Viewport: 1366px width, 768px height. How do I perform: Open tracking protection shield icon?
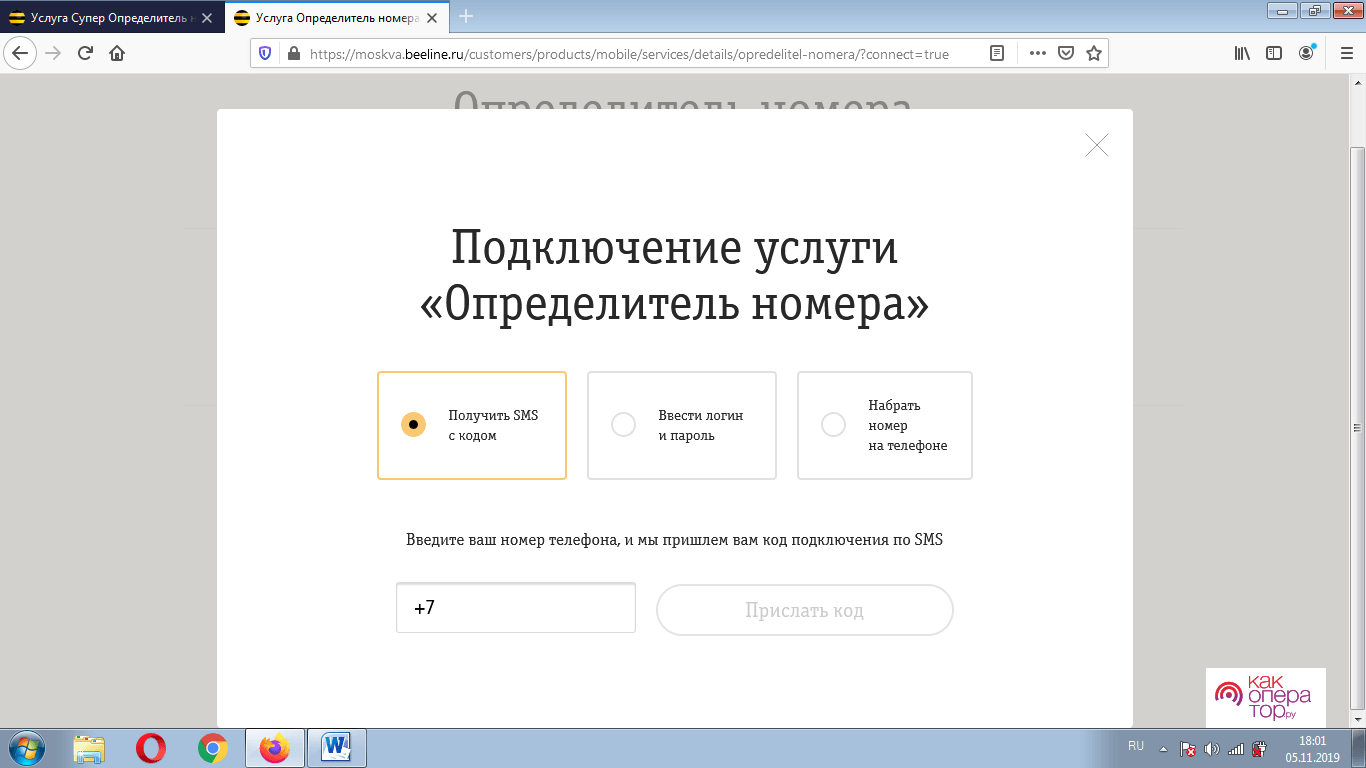[265, 54]
